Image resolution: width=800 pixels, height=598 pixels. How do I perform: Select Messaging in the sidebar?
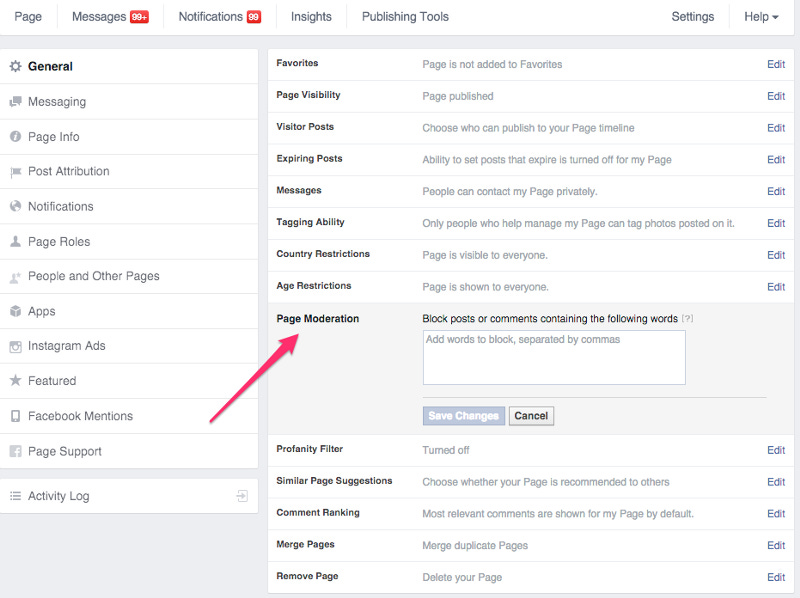129,102
